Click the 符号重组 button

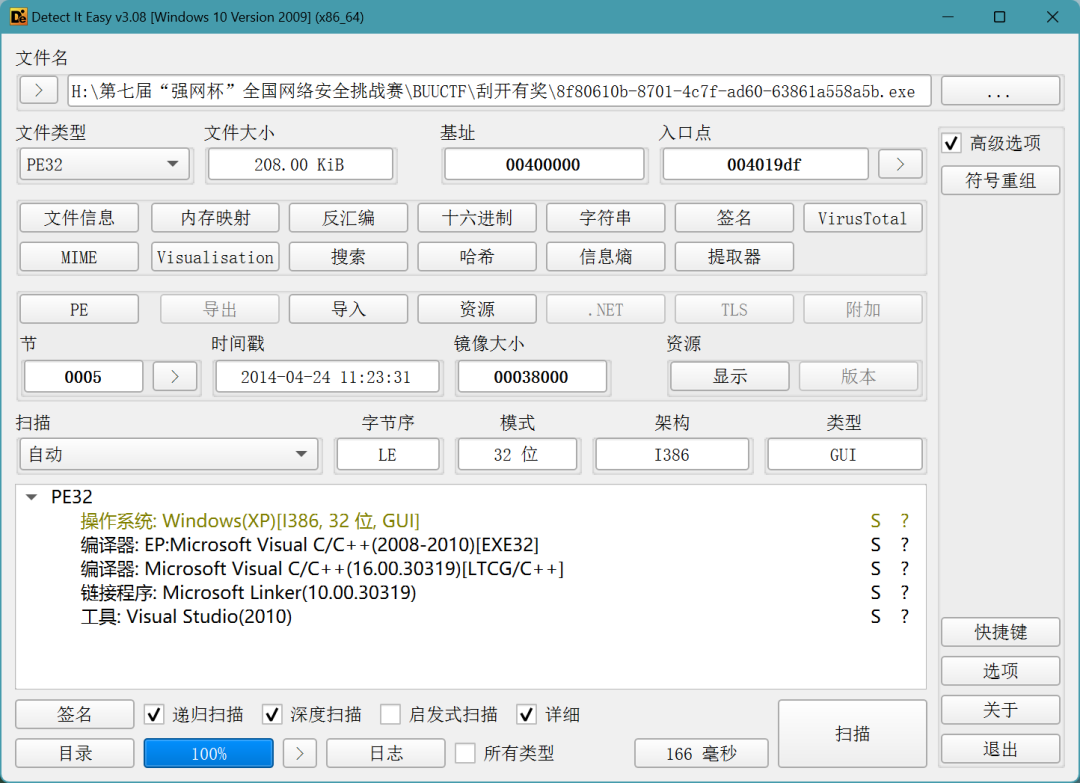(x=1000, y=180)
